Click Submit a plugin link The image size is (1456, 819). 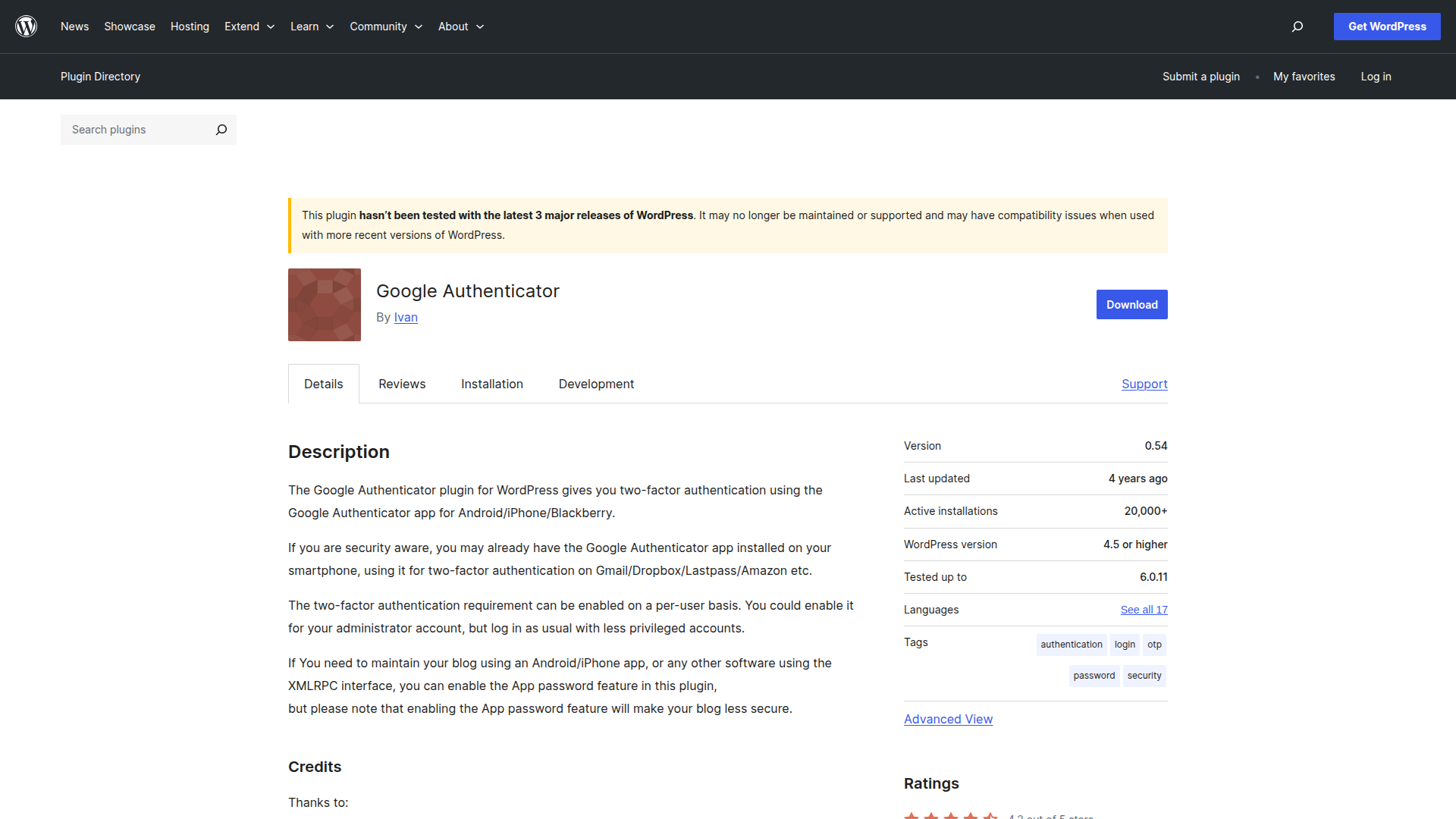point(1201,77)
